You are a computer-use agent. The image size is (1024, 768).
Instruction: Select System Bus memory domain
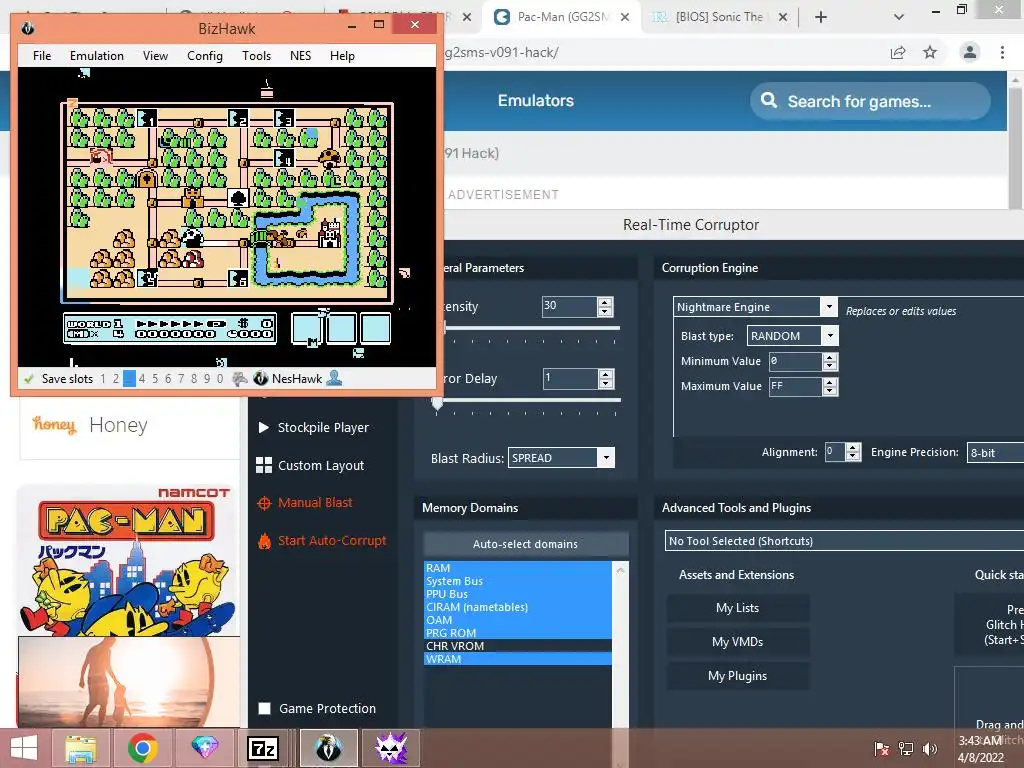[518, 581]
